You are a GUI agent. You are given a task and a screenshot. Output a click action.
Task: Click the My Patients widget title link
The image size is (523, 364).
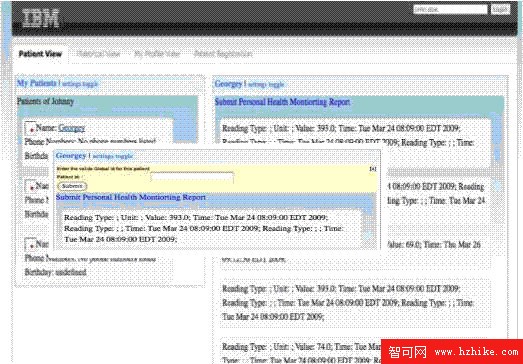click(x=37, y=83)
